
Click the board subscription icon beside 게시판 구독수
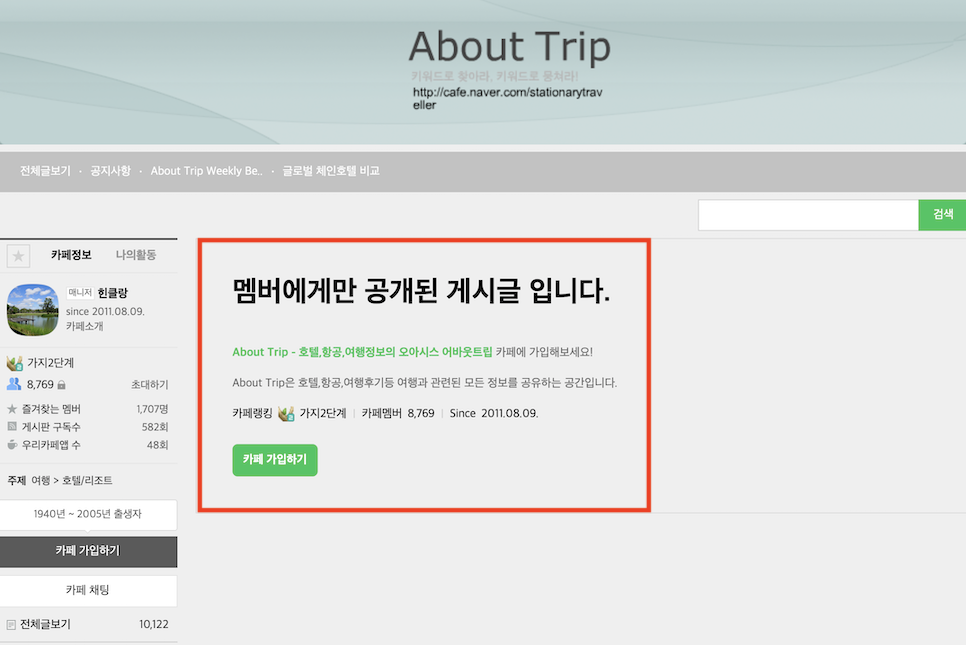[x=12, y=426]
